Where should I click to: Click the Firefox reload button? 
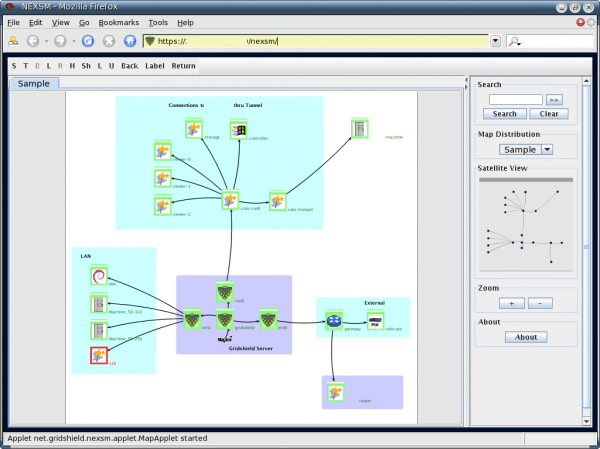click(x=87, y=41)
